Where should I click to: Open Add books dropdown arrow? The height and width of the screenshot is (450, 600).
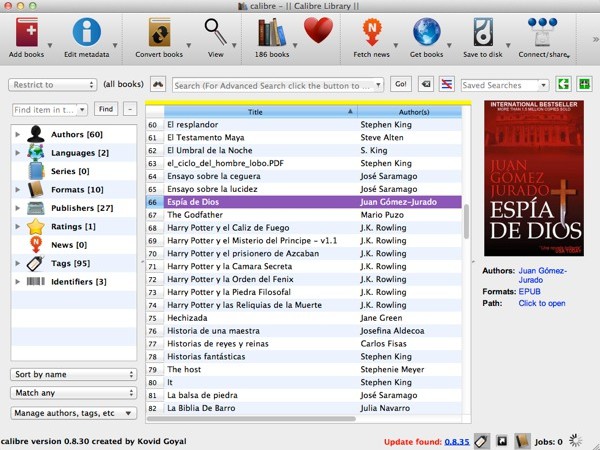point(50,45)
